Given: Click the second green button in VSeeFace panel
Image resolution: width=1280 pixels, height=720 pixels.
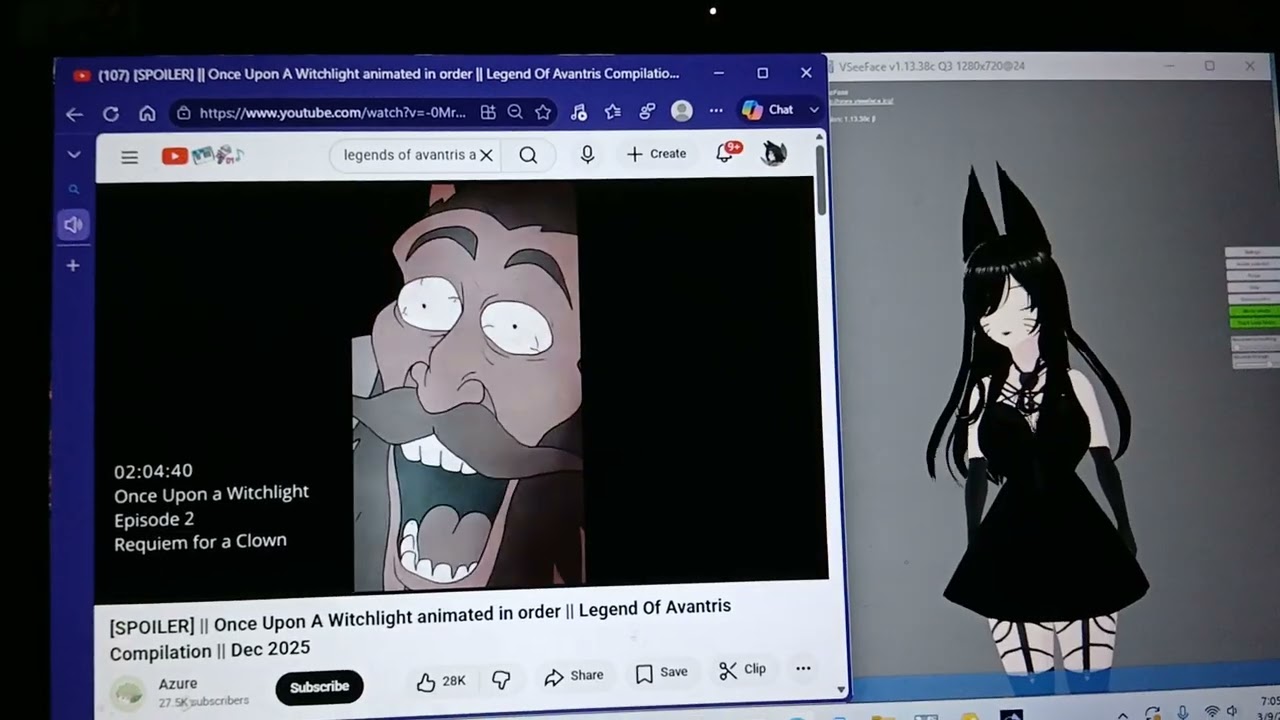Looking at the screenshot, I should (1254, 323).
